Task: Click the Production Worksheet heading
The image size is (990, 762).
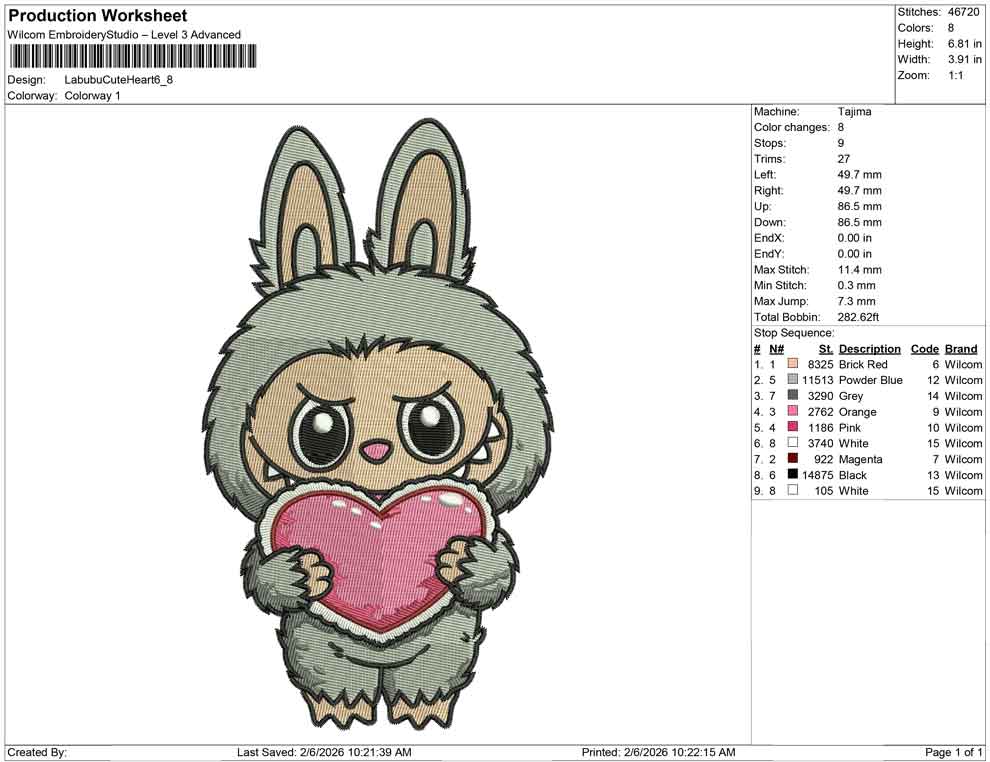Action: (x=98, y=16)
